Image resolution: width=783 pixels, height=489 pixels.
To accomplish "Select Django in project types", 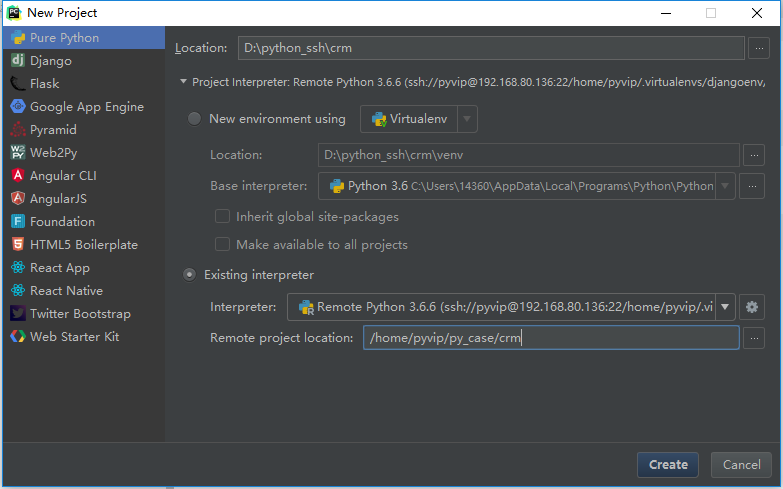I will 84,60.
